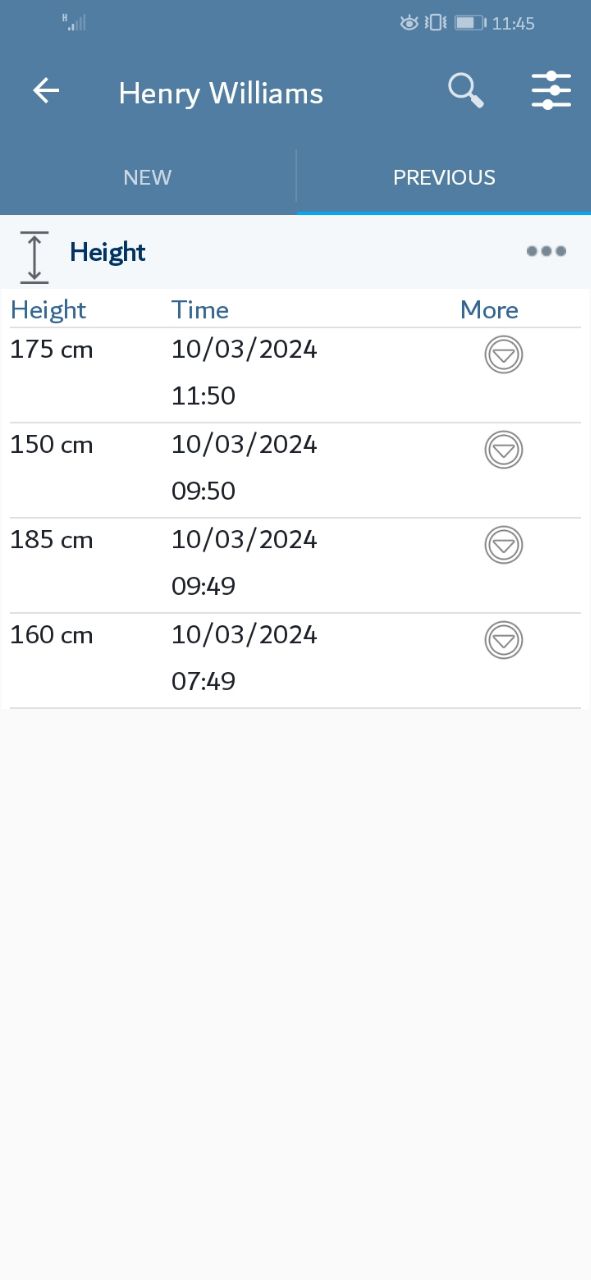The width and height of the screenshot is (591, 1280).
Task: Tap the eye comfort status bar icon
Action: [x=409, y=22]
